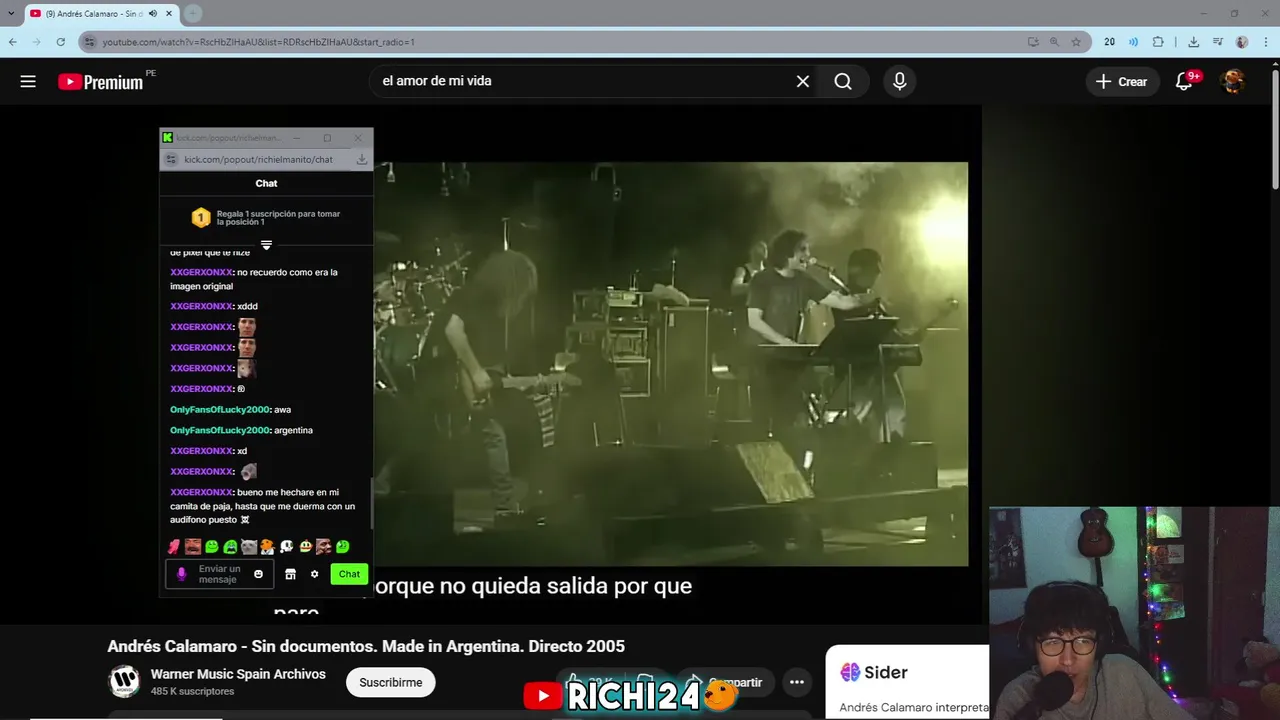Pick the last green emote in quick row
This screenshot has width=1280, height=720.
[x=343, y=547]
